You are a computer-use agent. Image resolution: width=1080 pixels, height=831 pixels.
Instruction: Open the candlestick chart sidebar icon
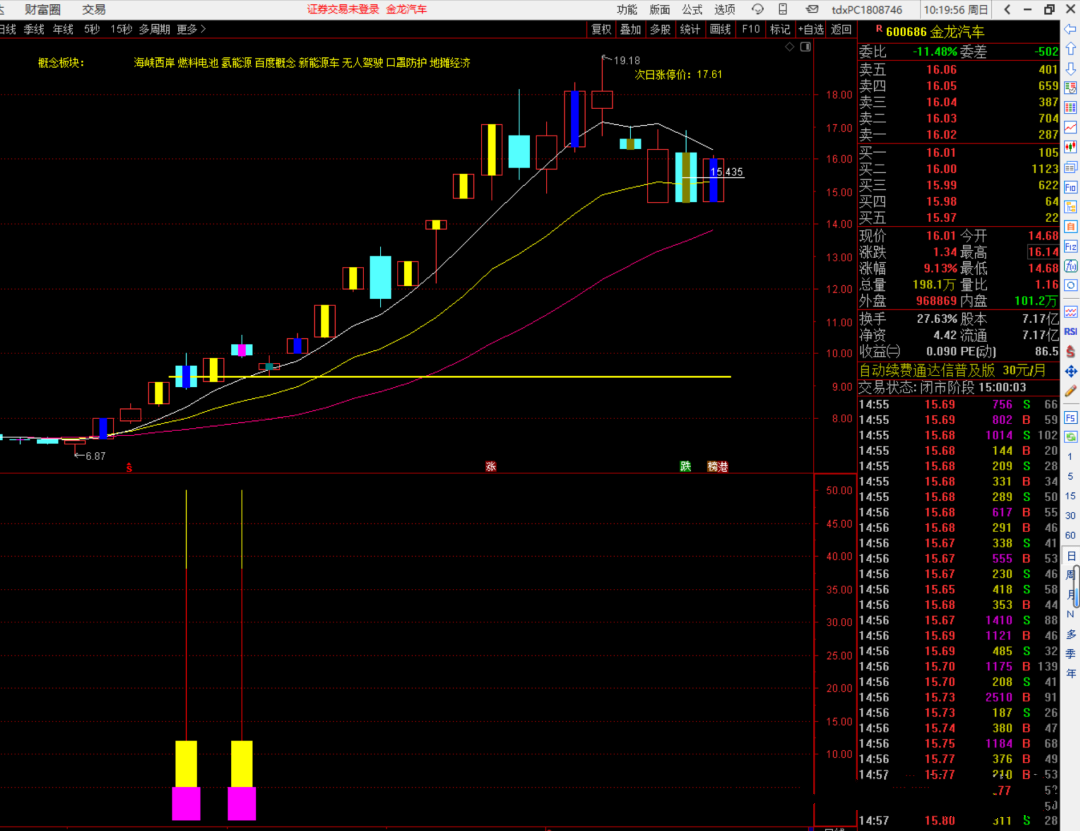1071,148
